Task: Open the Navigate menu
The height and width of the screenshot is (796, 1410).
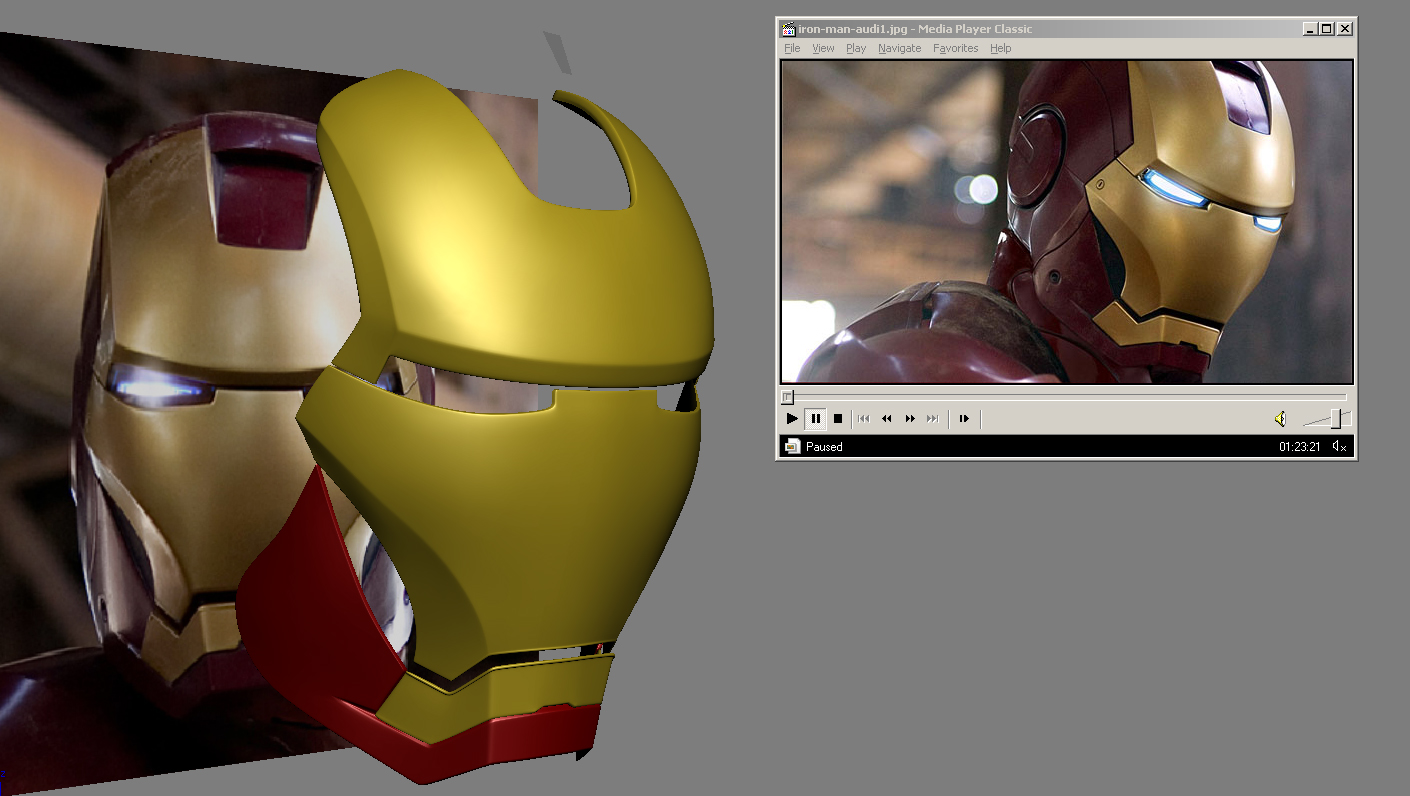Action: 900,48
